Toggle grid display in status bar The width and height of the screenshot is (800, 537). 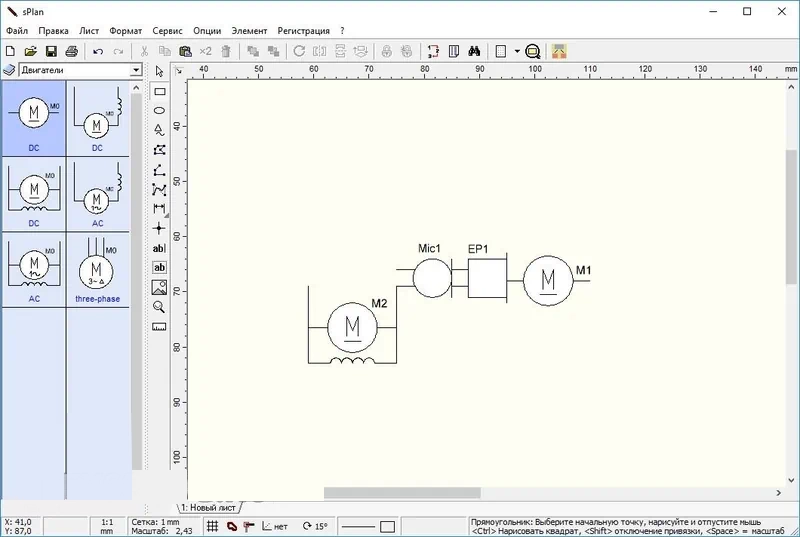(212, 526)
